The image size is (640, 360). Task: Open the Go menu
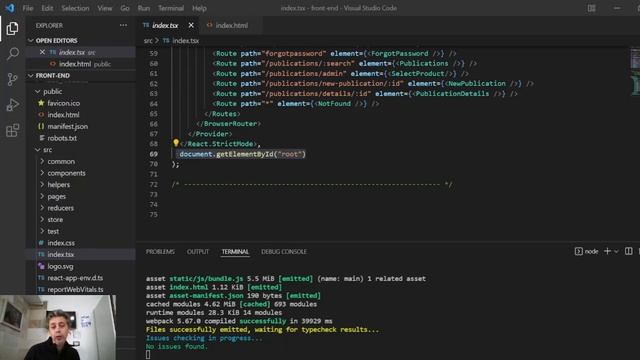125,8
